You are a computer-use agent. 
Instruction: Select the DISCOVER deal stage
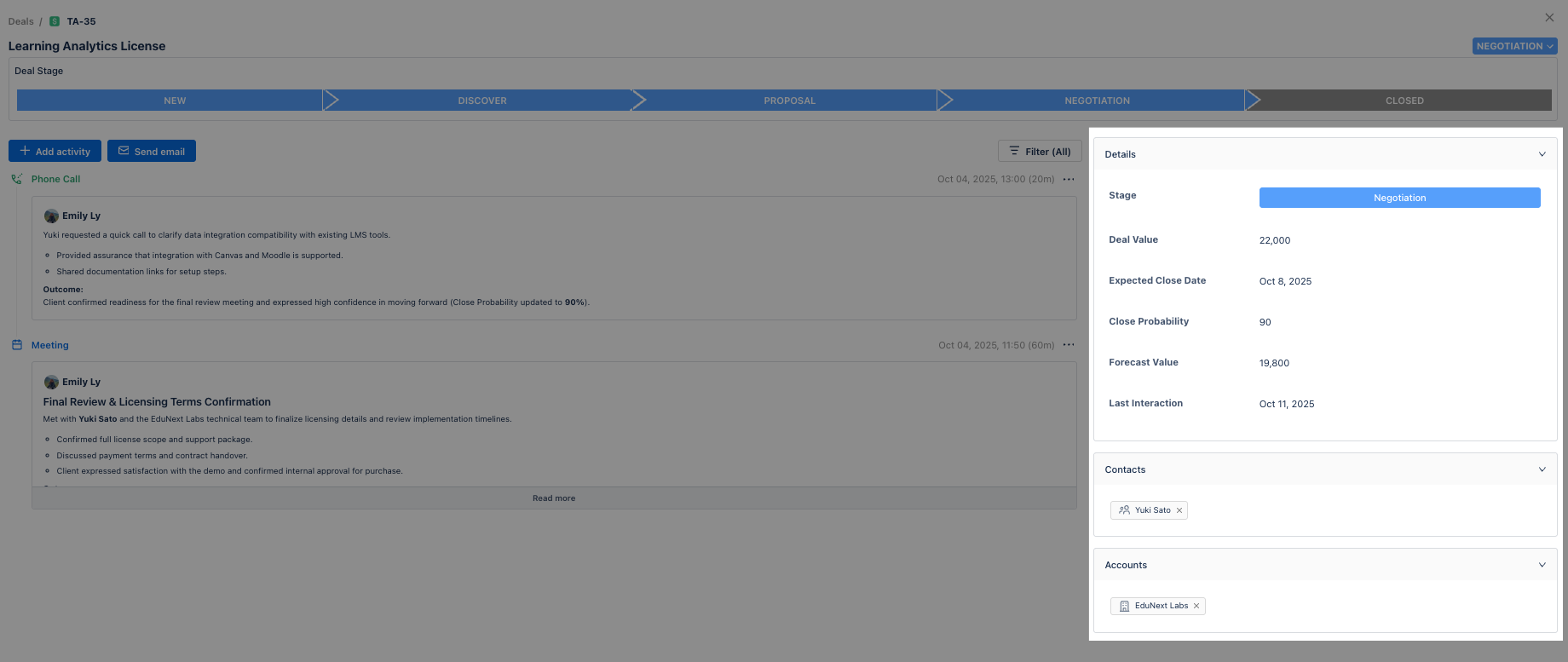pos(481,101)
